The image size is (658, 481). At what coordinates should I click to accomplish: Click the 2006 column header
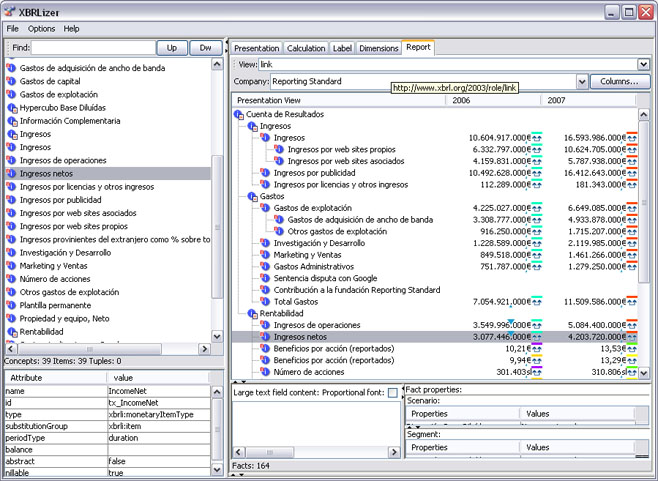coord(493,100)
